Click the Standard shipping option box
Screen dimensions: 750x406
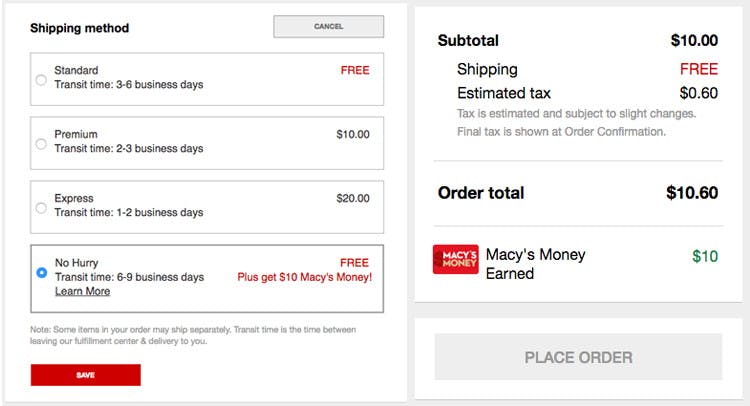pyautogui.click(x=207, y=79)
